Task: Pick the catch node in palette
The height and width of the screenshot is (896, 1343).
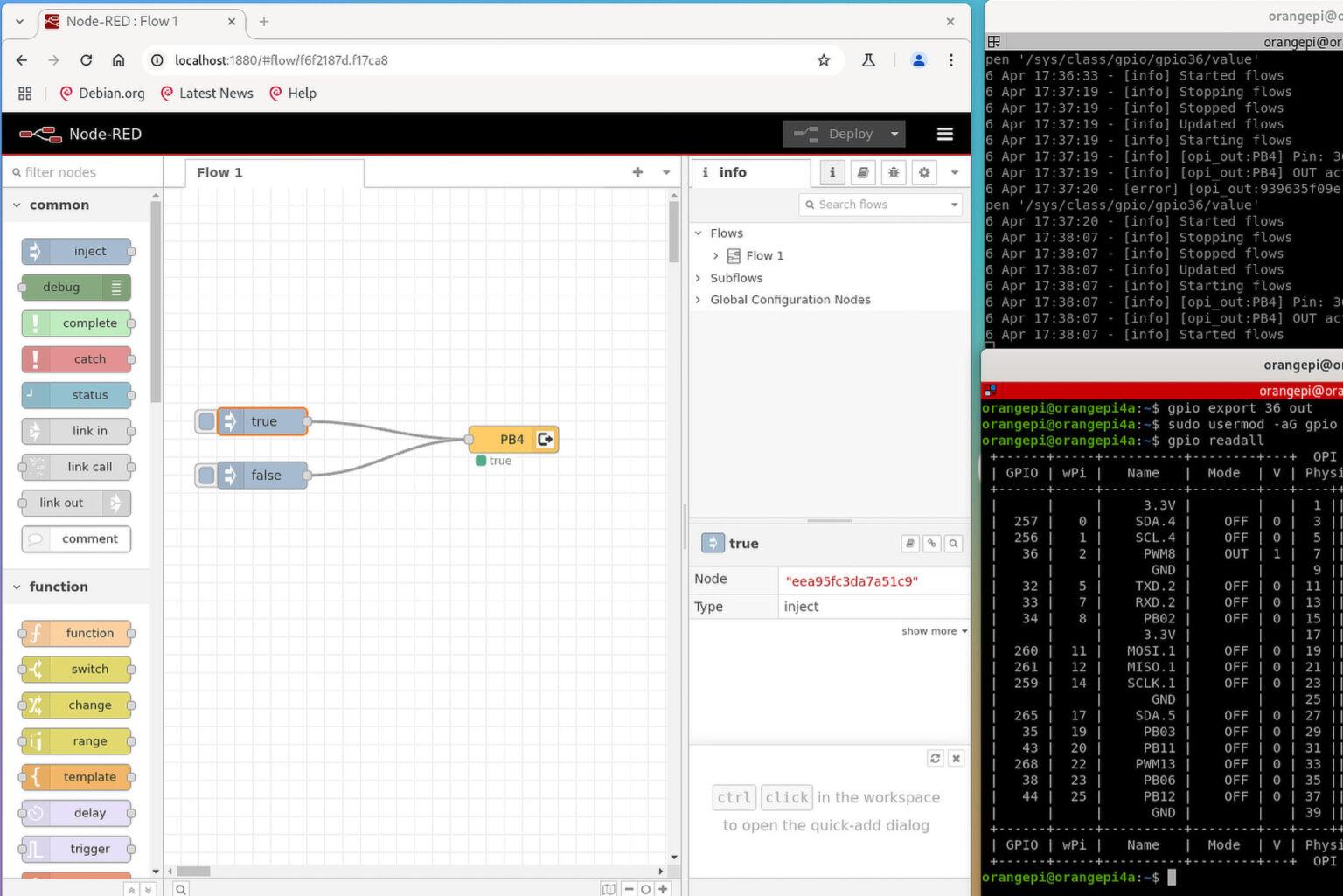Action: tap(77, 359)
